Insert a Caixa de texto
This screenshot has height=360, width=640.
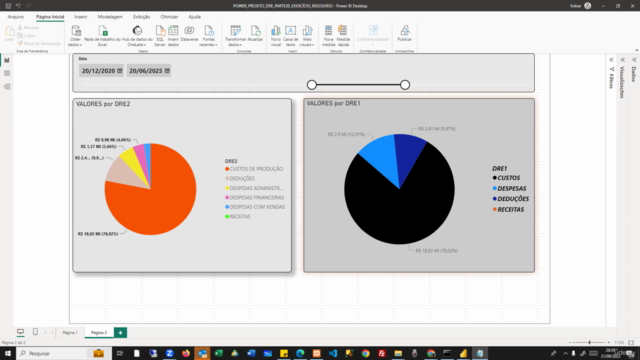pyautogui.click(x=291, y=36)
